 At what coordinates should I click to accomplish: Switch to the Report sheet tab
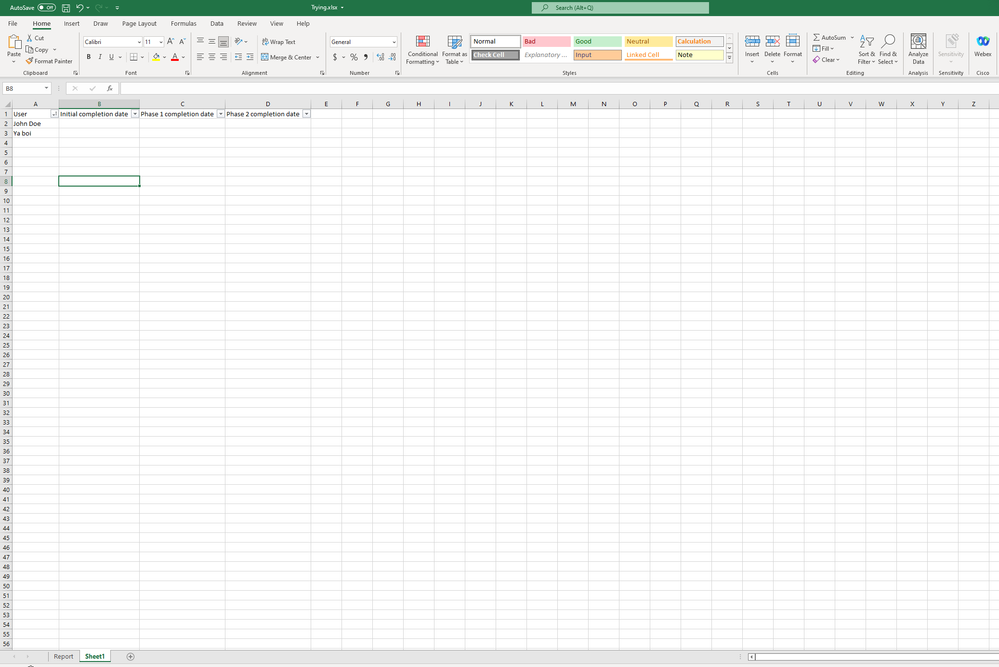(63, 656)
